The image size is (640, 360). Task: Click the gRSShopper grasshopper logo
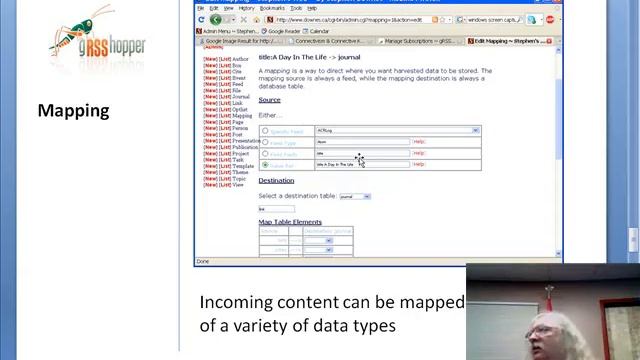[x=98, y=35]
